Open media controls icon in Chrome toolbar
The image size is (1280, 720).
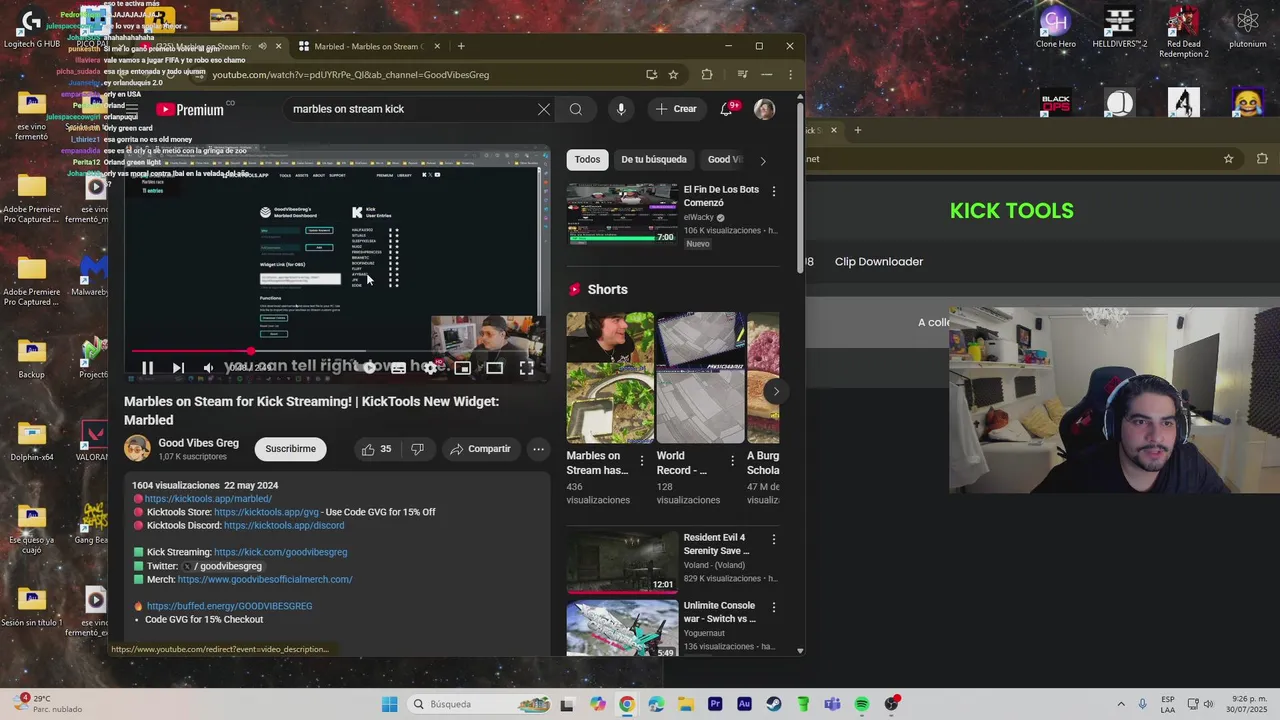(742, 75)
